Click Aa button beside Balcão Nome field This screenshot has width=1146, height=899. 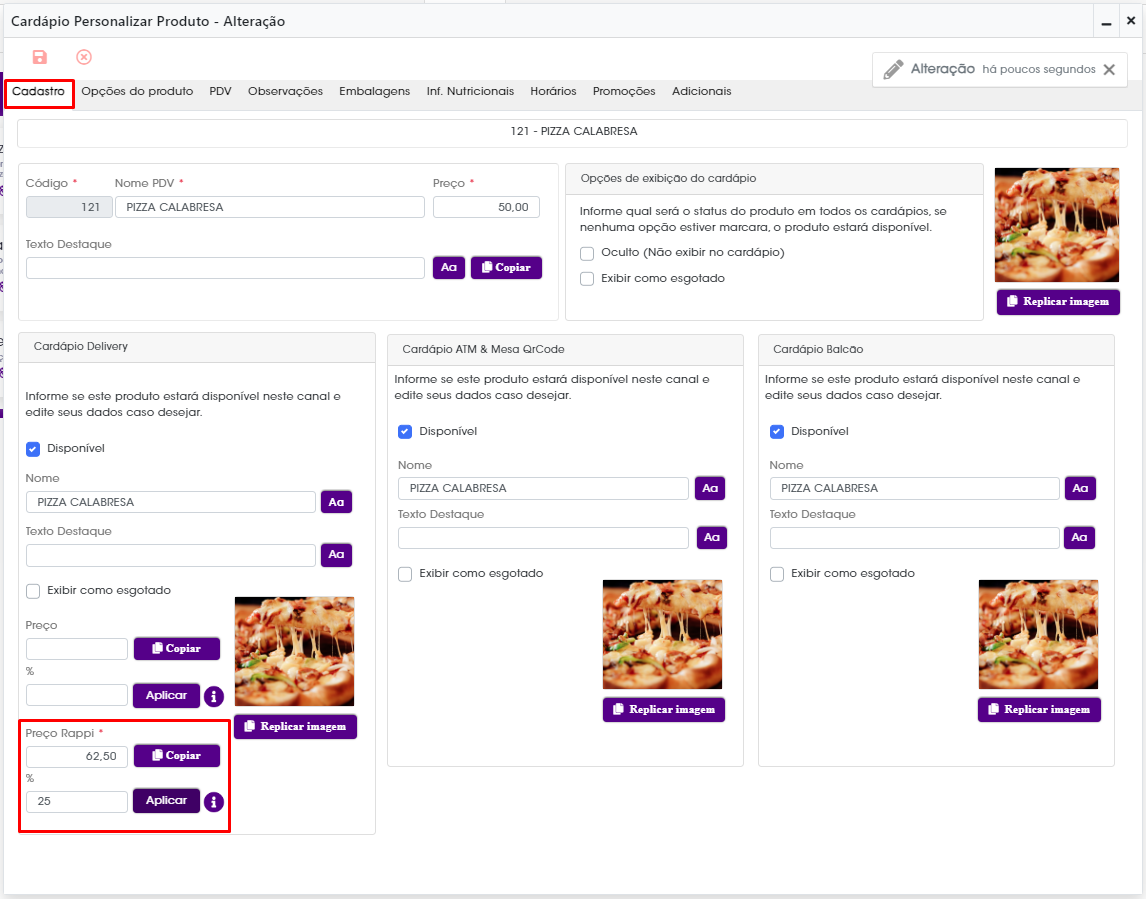click(1080, 488)
